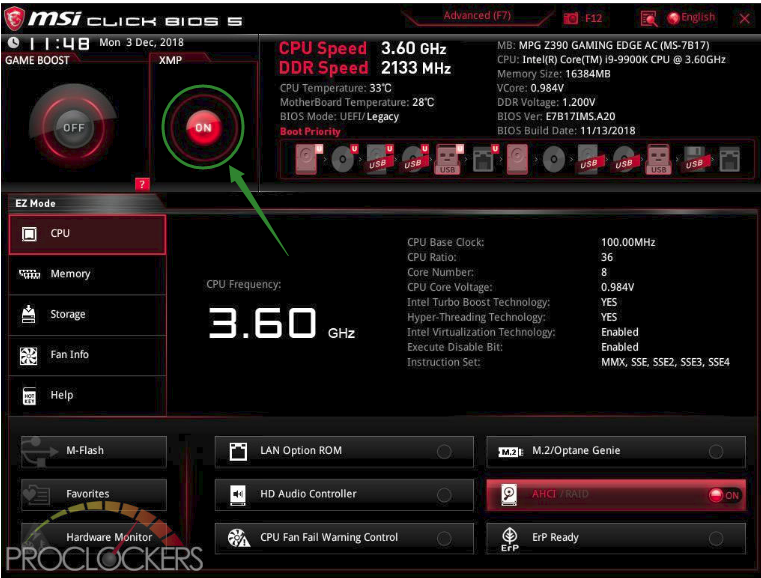Click the 11:48 time display

coord(59,44)
